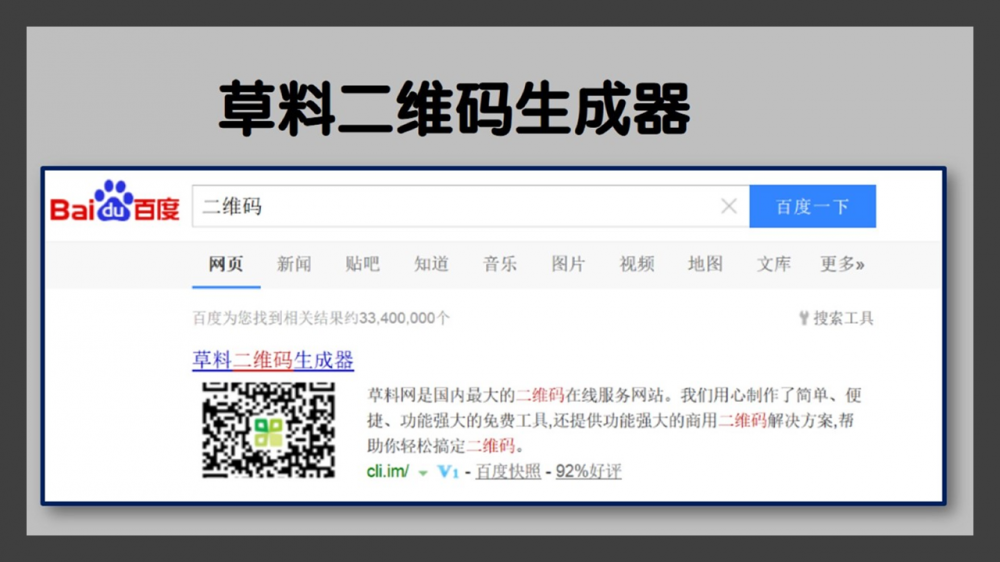Go to the 音乐 tab
The image size is (1000, 562).
[500, 264]
